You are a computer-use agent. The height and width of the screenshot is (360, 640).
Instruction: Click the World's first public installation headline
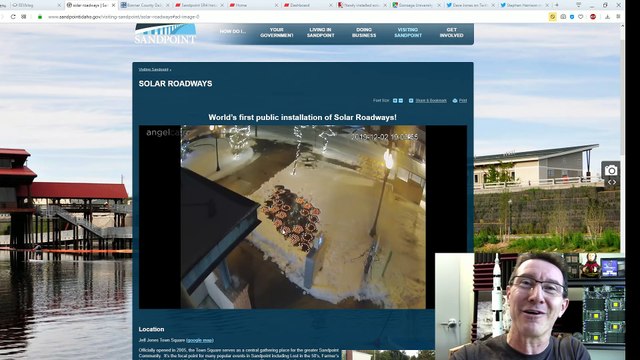click(302, 117)
